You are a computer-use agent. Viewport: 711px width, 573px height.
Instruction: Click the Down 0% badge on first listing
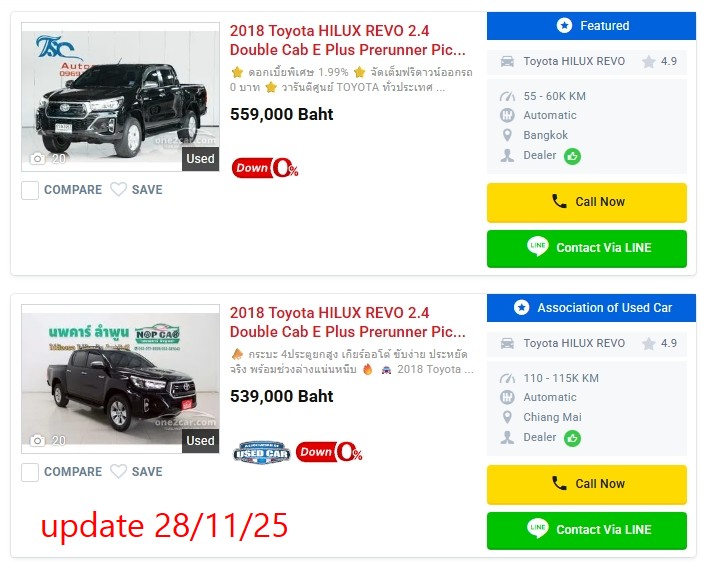coord(265,168)
